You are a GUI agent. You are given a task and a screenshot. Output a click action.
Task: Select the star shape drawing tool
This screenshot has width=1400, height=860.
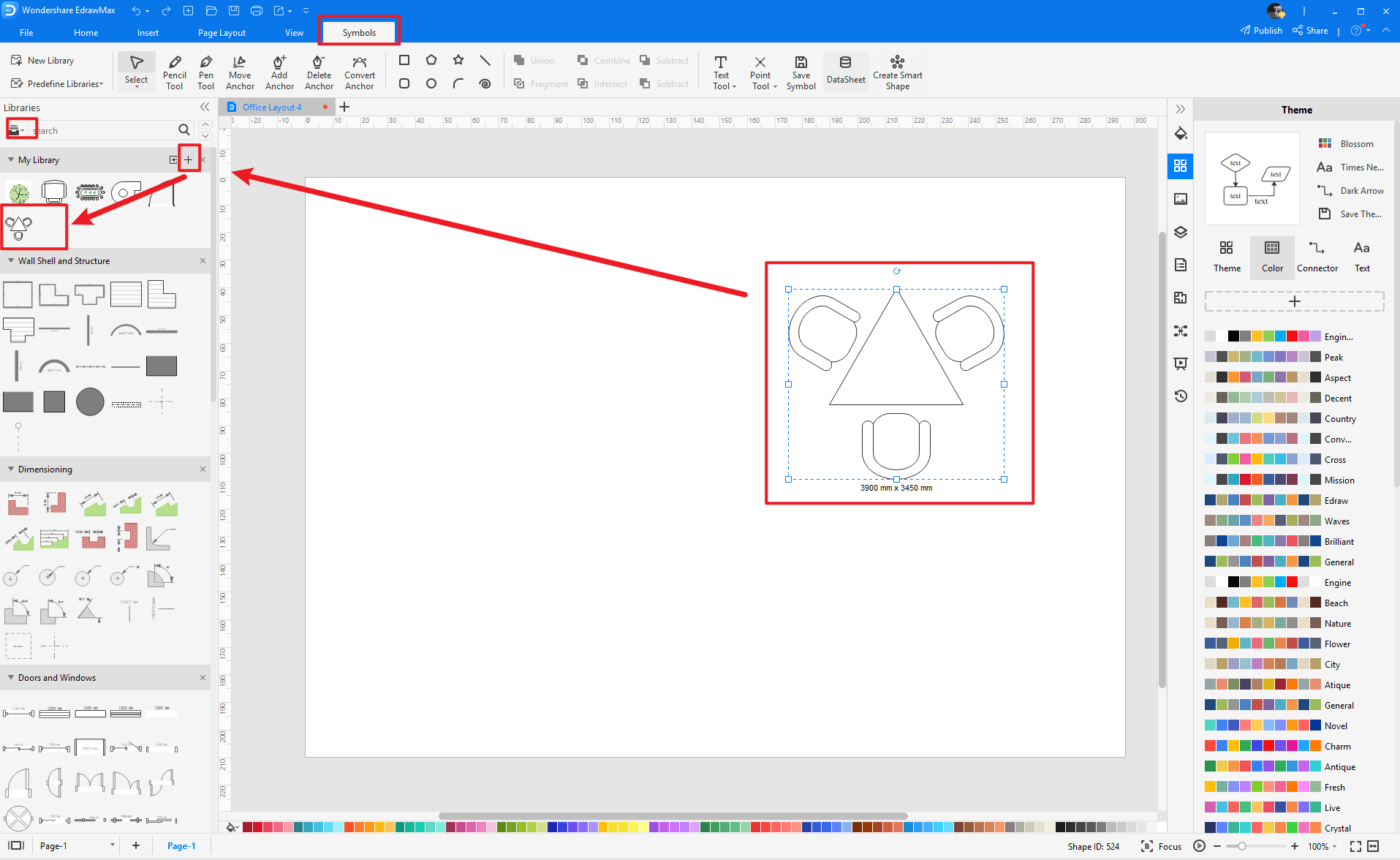point(458,60)
